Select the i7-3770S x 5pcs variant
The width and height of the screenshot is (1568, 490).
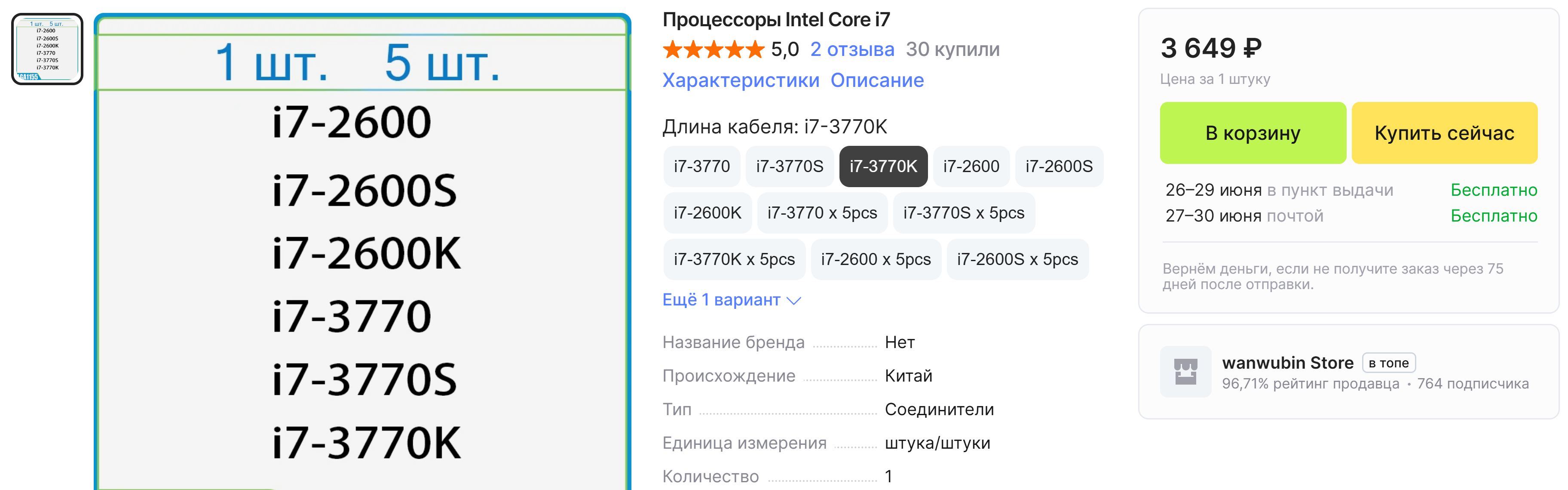(964, 213)
